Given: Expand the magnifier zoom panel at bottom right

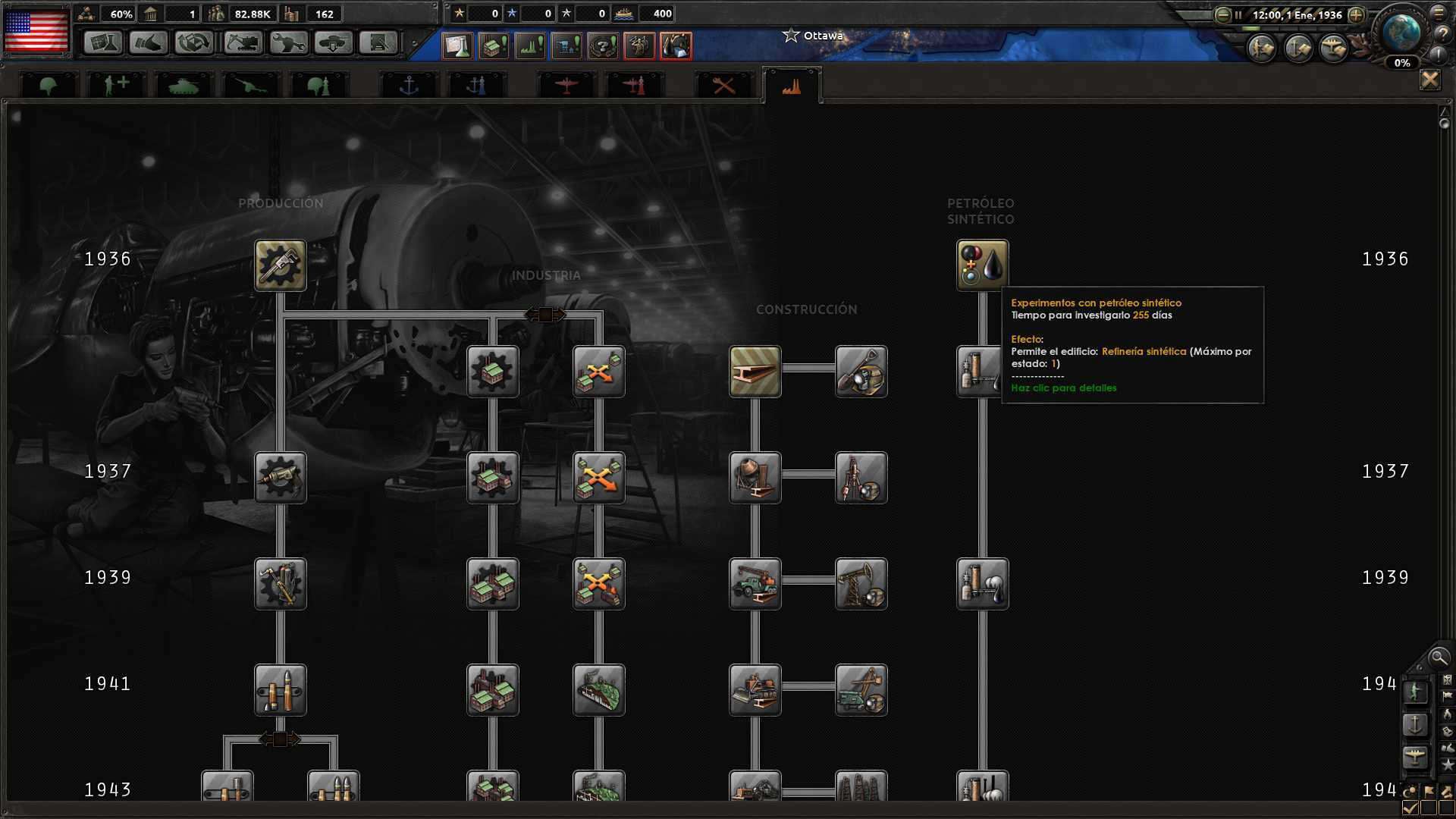Looking at the screenshot, I should pyautogui.click(x=1439, y=658).
